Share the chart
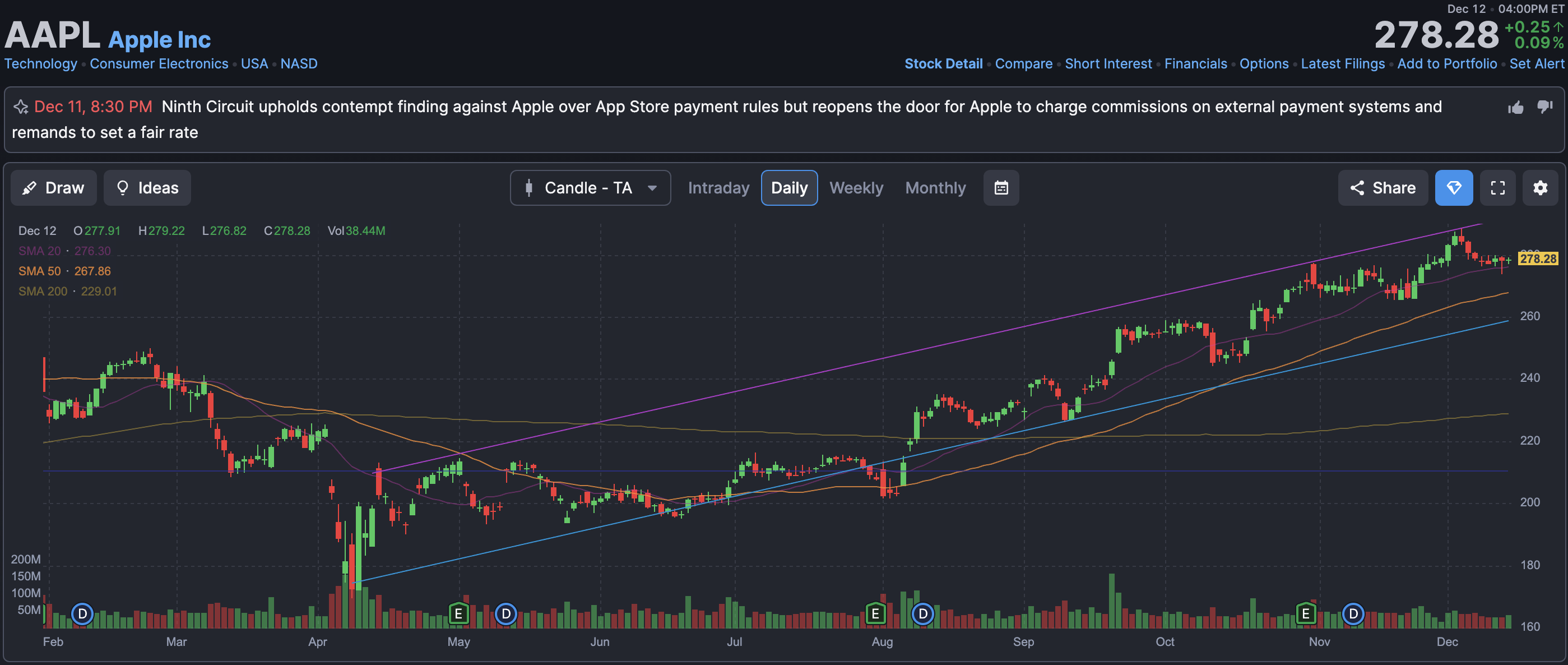 click(1383, 188)
